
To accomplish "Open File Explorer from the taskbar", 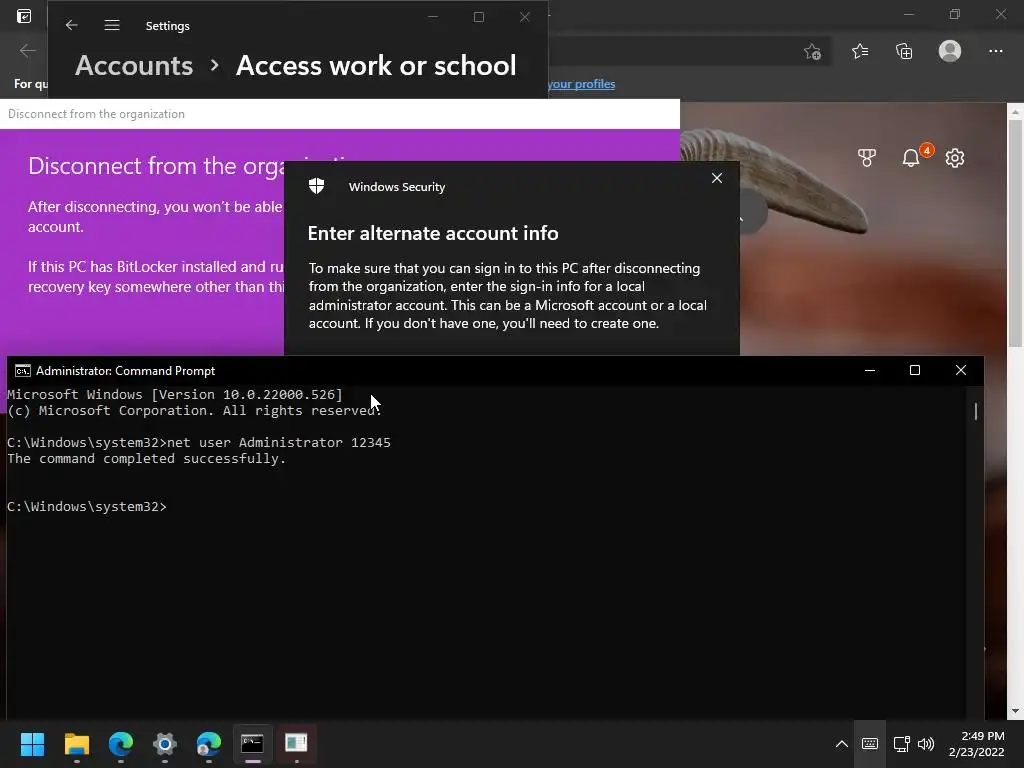I will (x=76, y=744).
